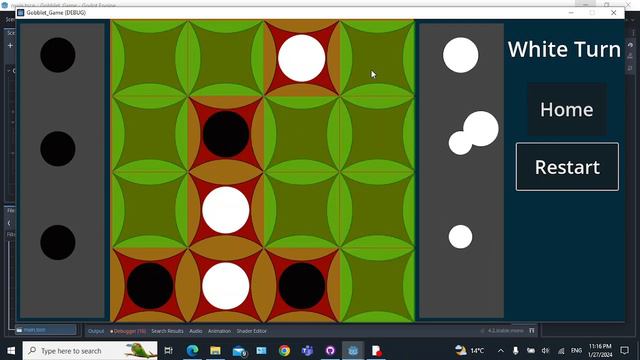Click the White Turn status label
The width and height of the screenshot is (640, 360).
tap(564, 49)
